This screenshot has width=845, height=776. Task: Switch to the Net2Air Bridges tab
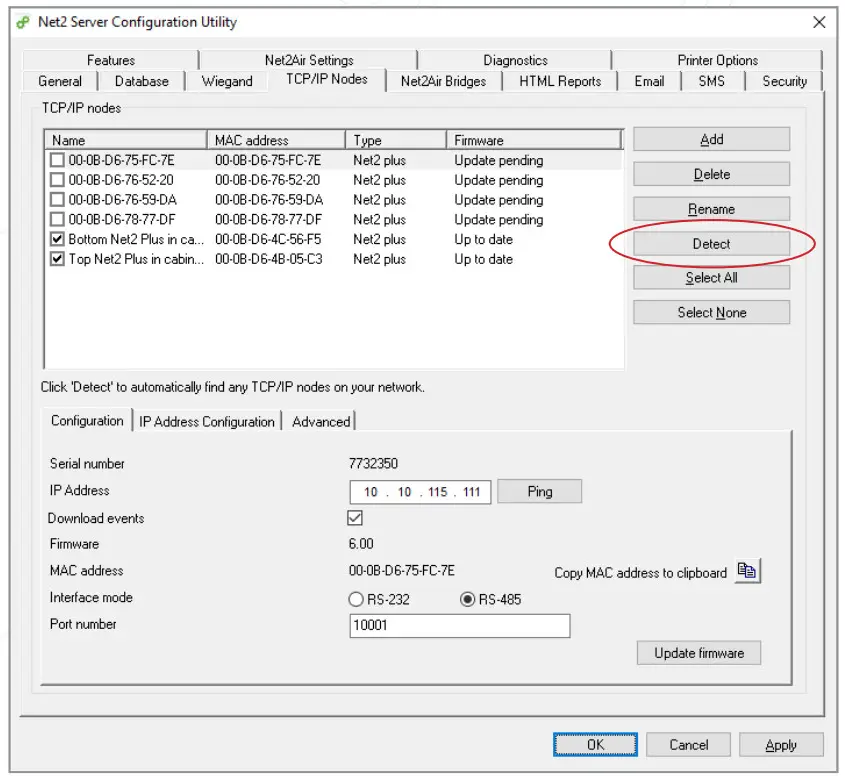click(444, 81)
